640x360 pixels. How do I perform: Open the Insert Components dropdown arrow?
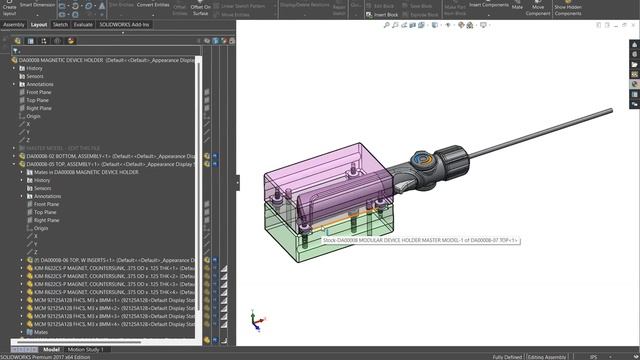489,15
